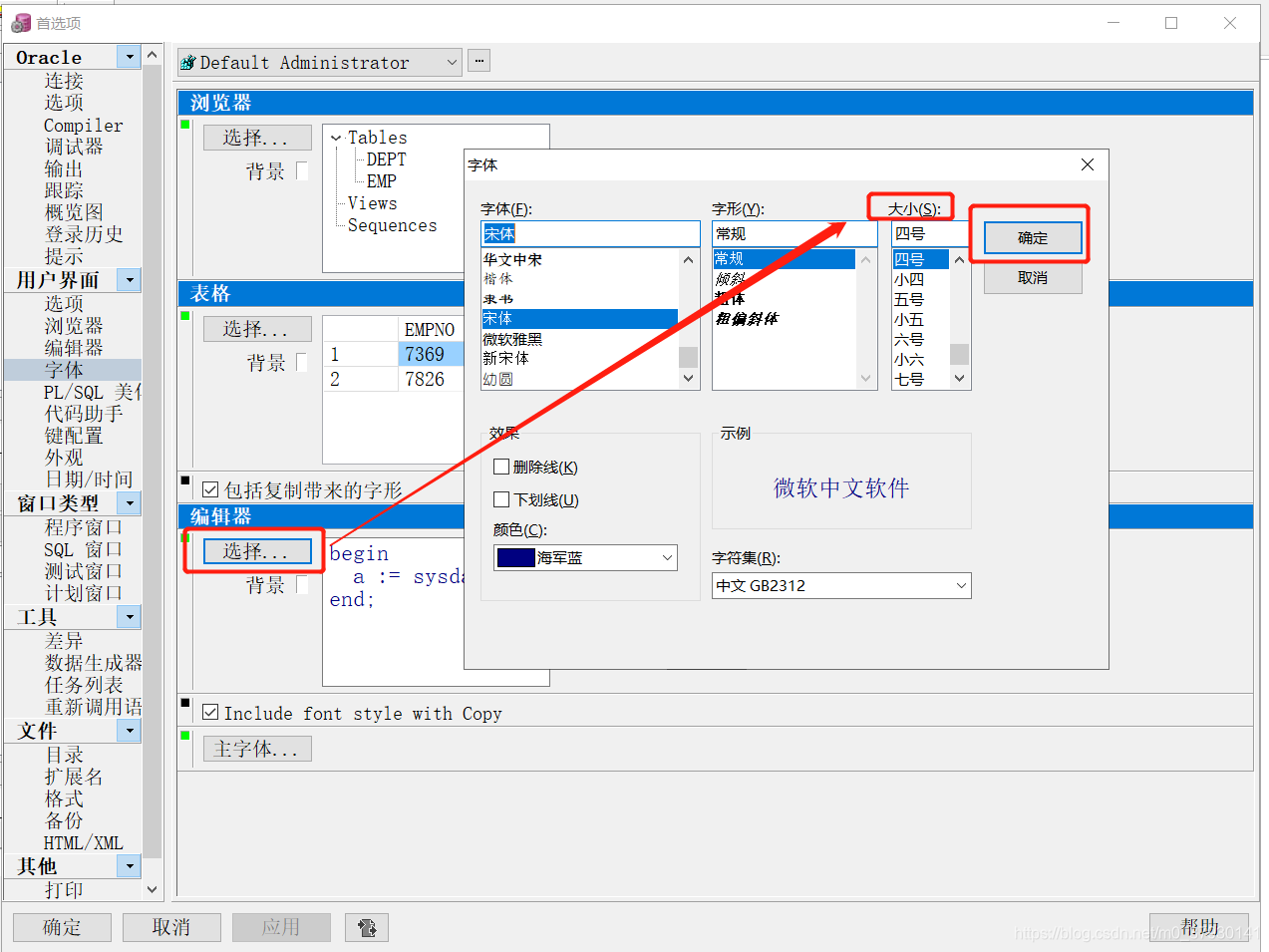Viewport: 1269px width, 952px height.
Task: Collapse the 其他 section
Action: [x=130, y=866]
